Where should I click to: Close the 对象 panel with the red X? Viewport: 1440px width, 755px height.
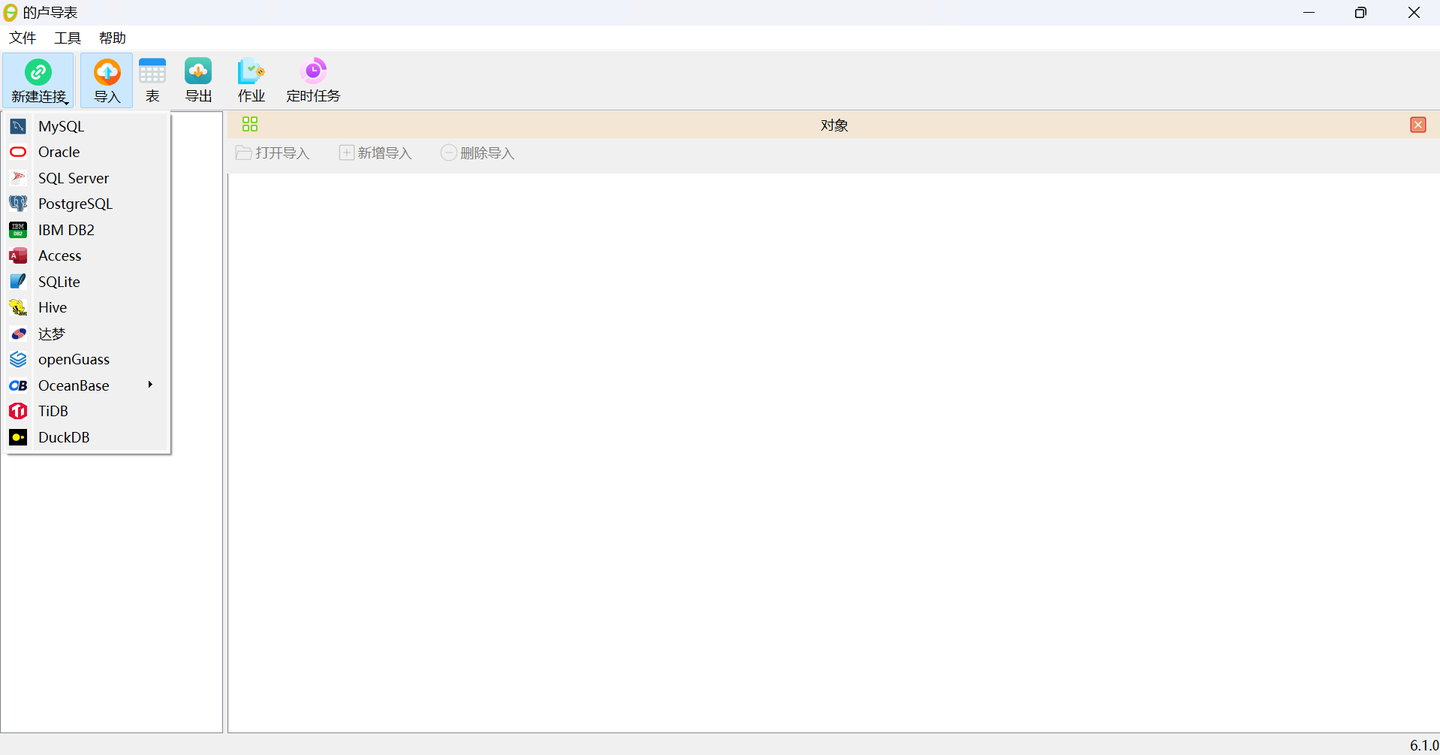1418,125
